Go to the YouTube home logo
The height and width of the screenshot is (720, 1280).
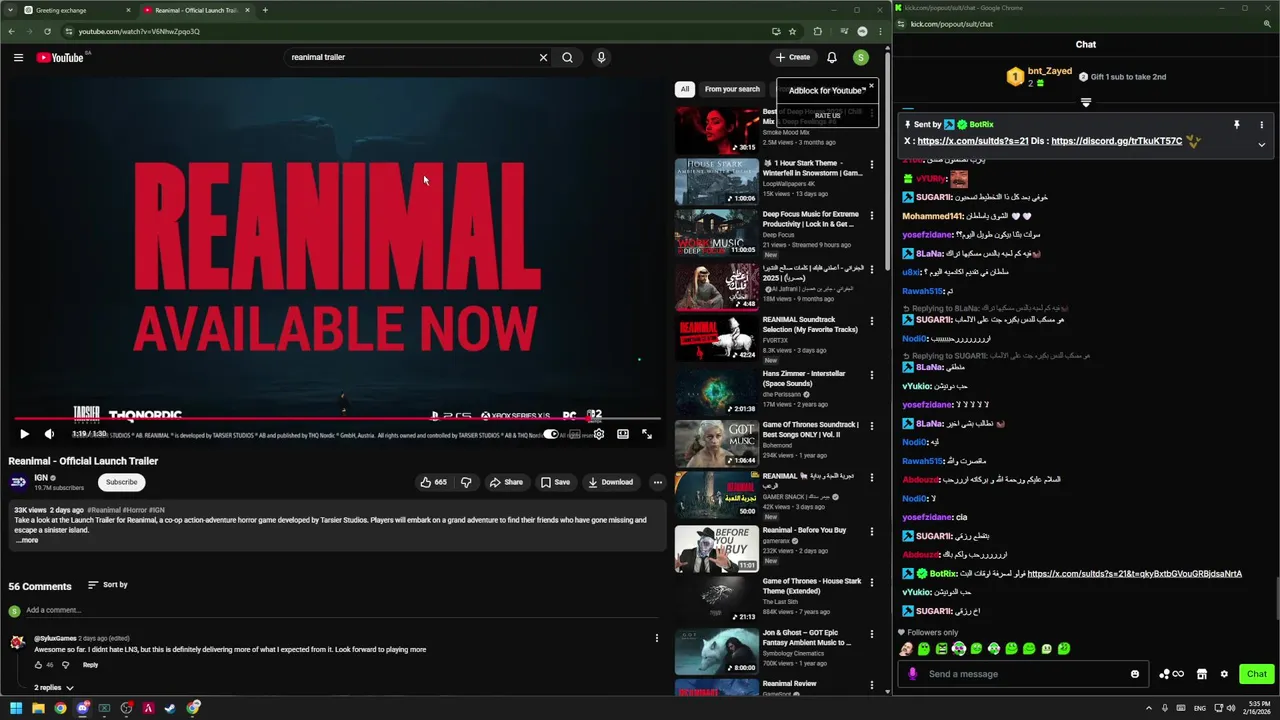coord(61,57)
